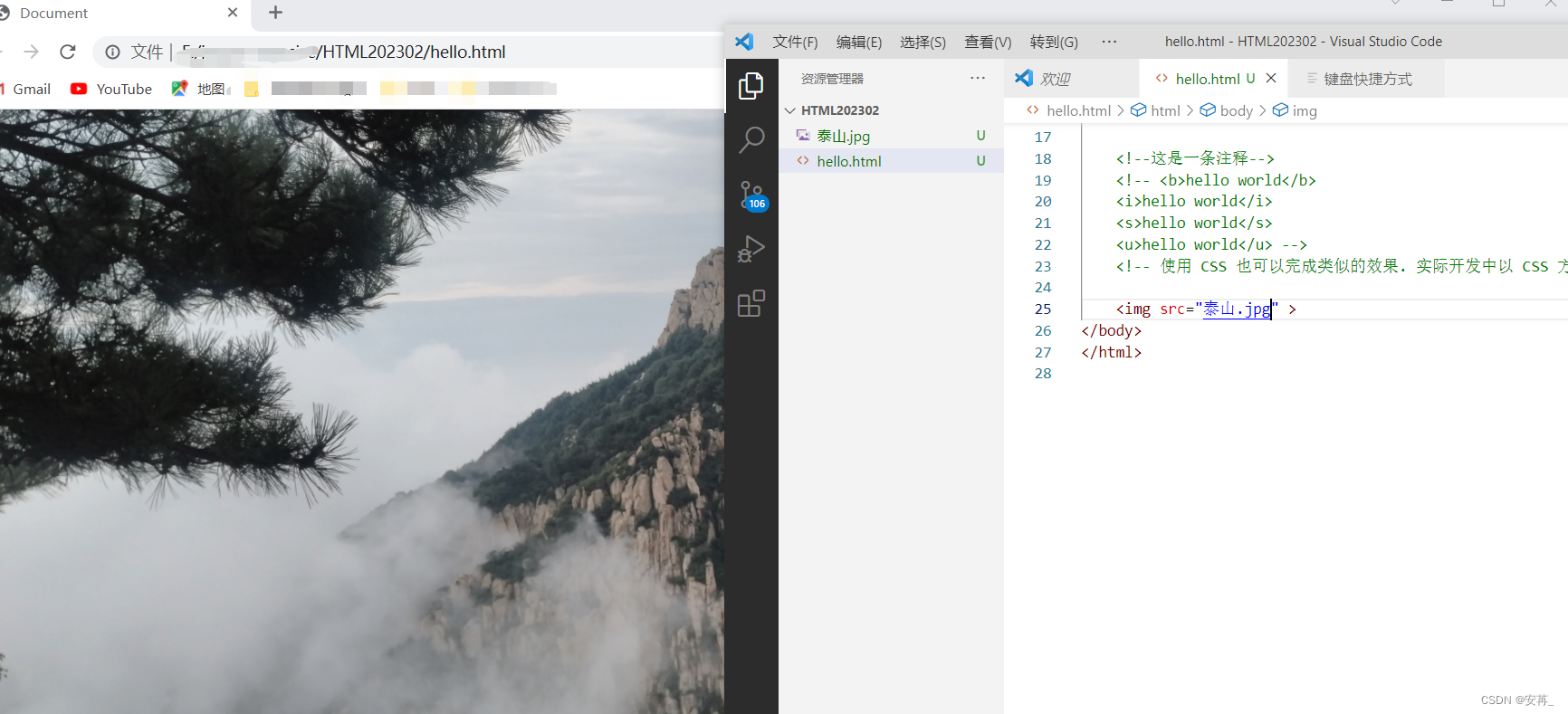The width and height of the screenshot is (1568, 714).
Task: Click the <b>hello world</b> comment line
Action: coord(1216,180)
